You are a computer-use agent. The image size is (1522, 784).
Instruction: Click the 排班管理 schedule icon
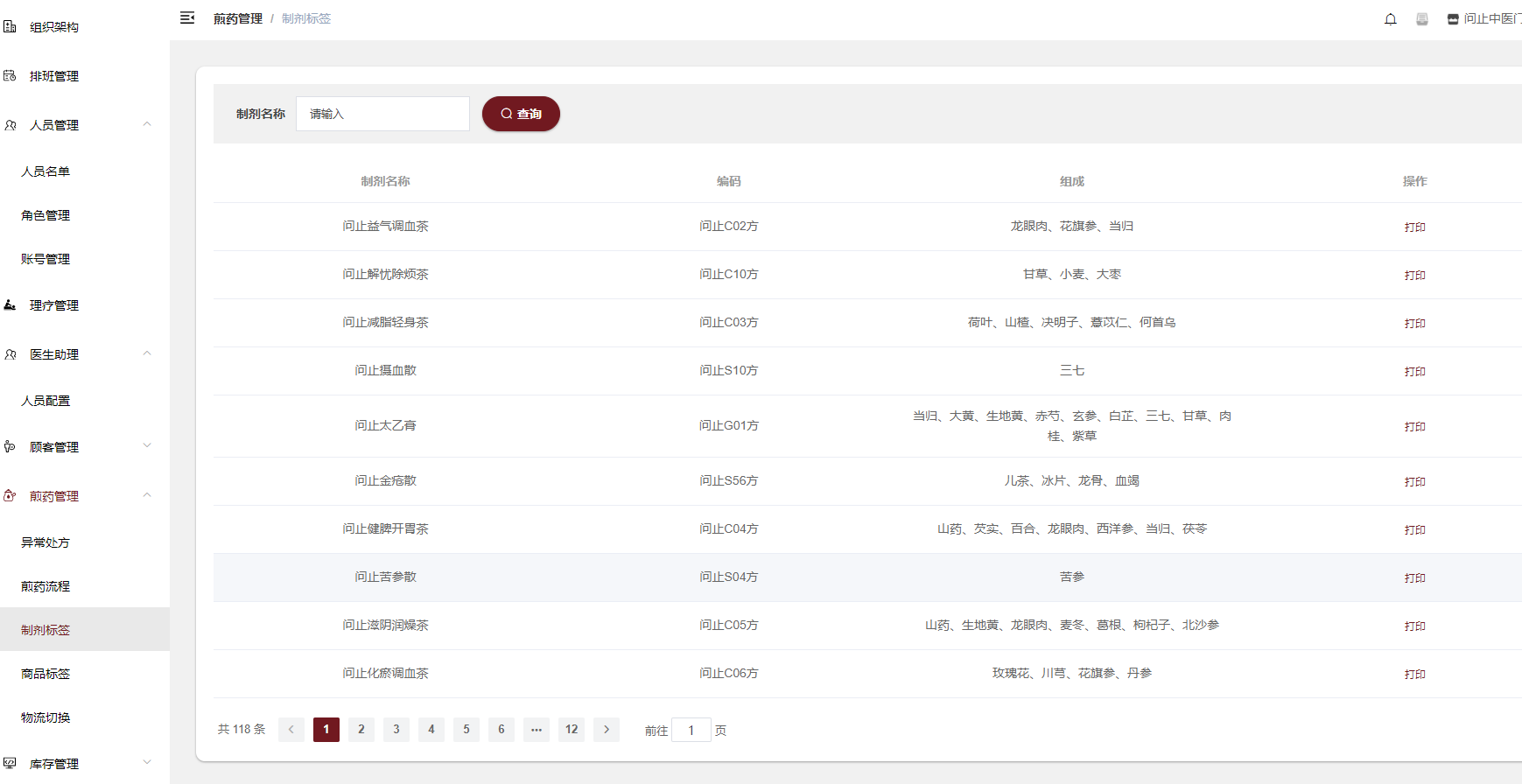click(10, 75)
